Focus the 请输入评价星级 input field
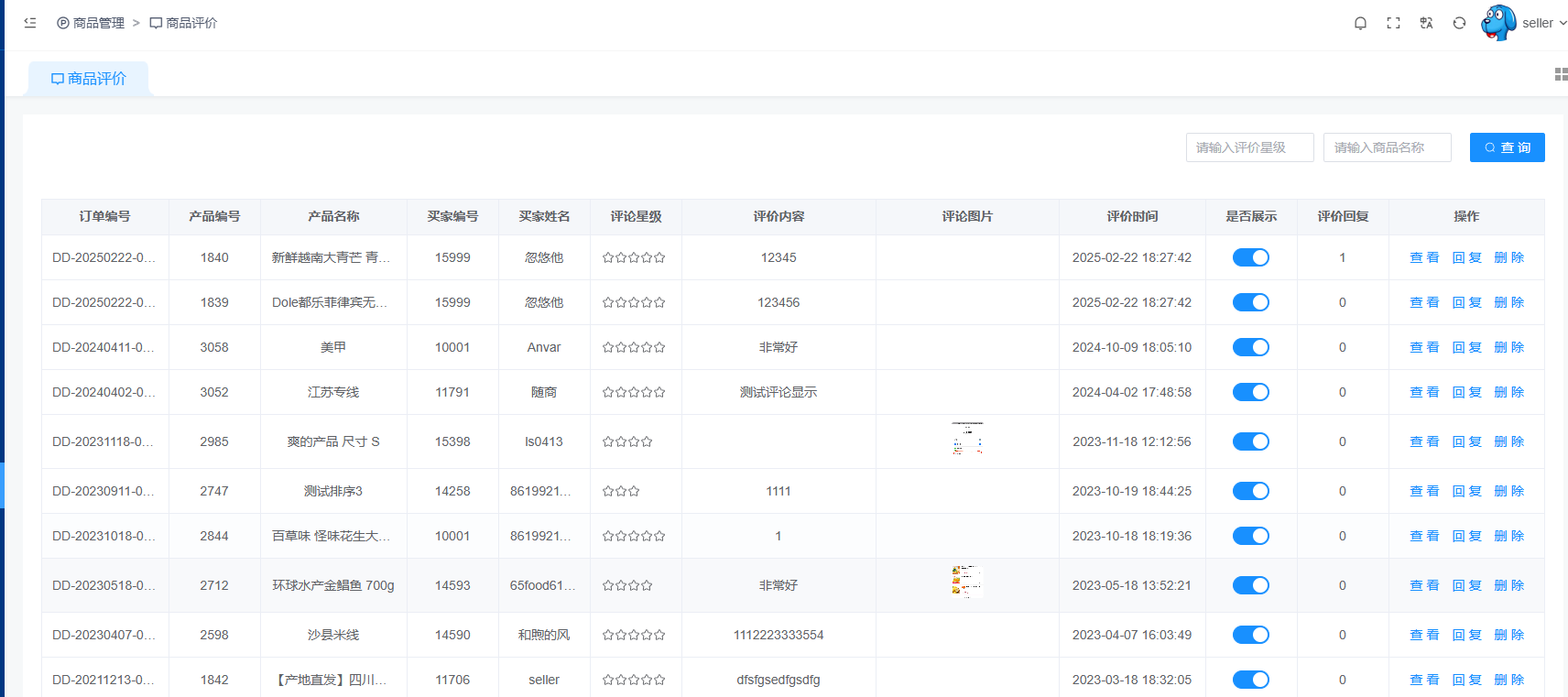1568x697 pixels. (1249, 147)
